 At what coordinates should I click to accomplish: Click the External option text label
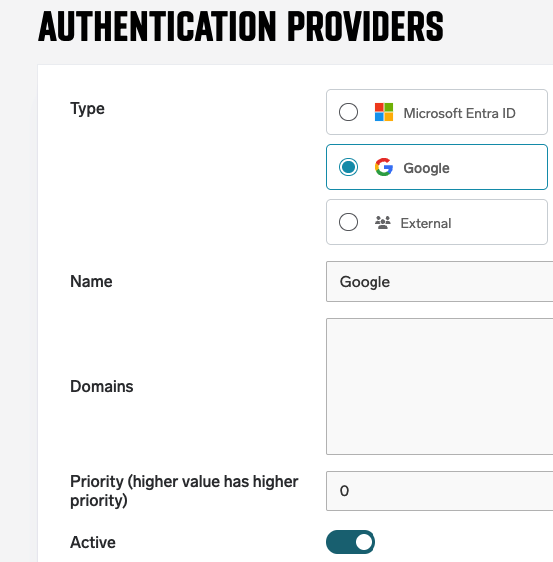tap(426, 223)
